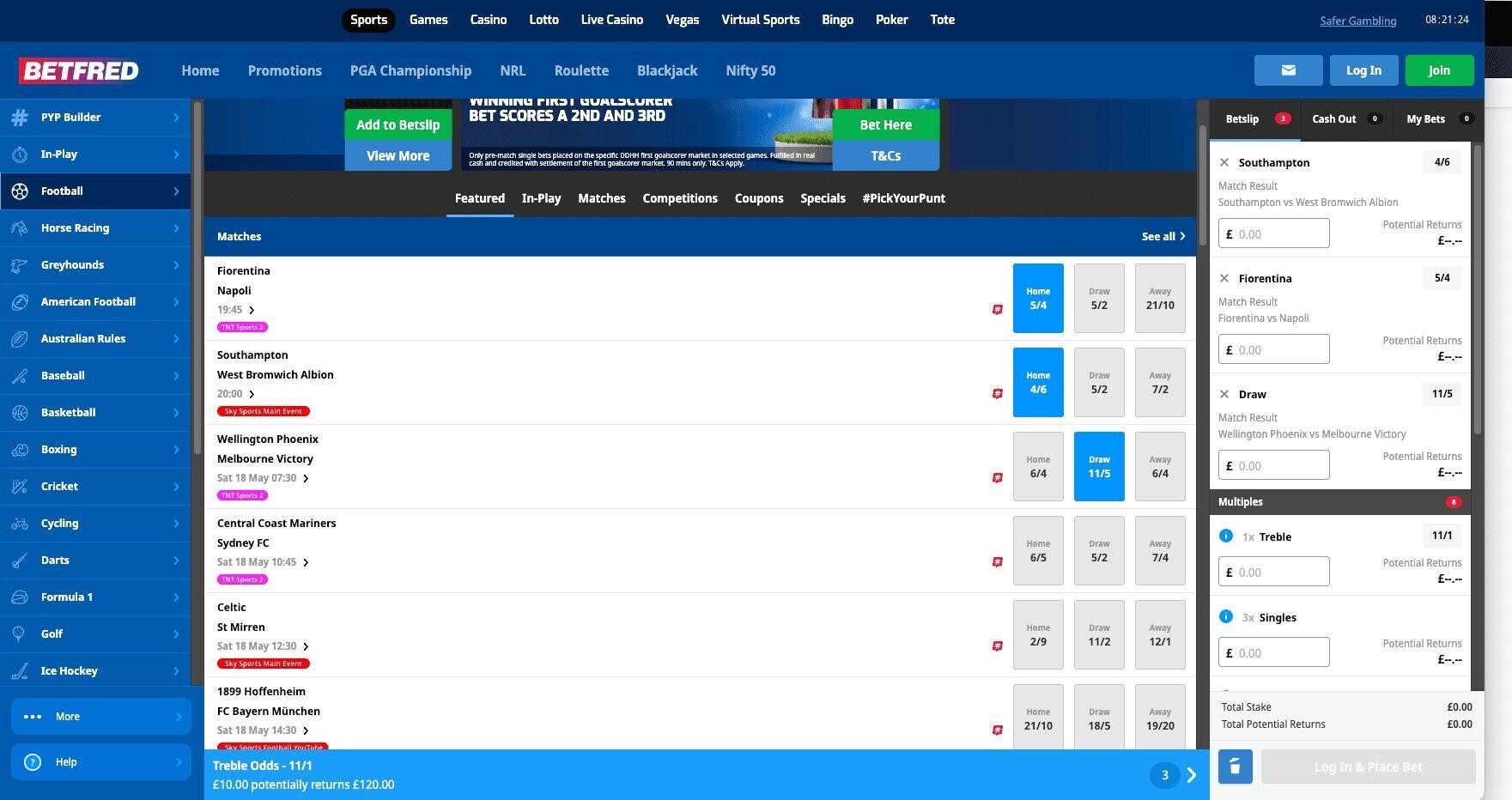The image size is (1512, 800).
Task: Open the My Bets tab
Action: click(x=1438, y=119)
